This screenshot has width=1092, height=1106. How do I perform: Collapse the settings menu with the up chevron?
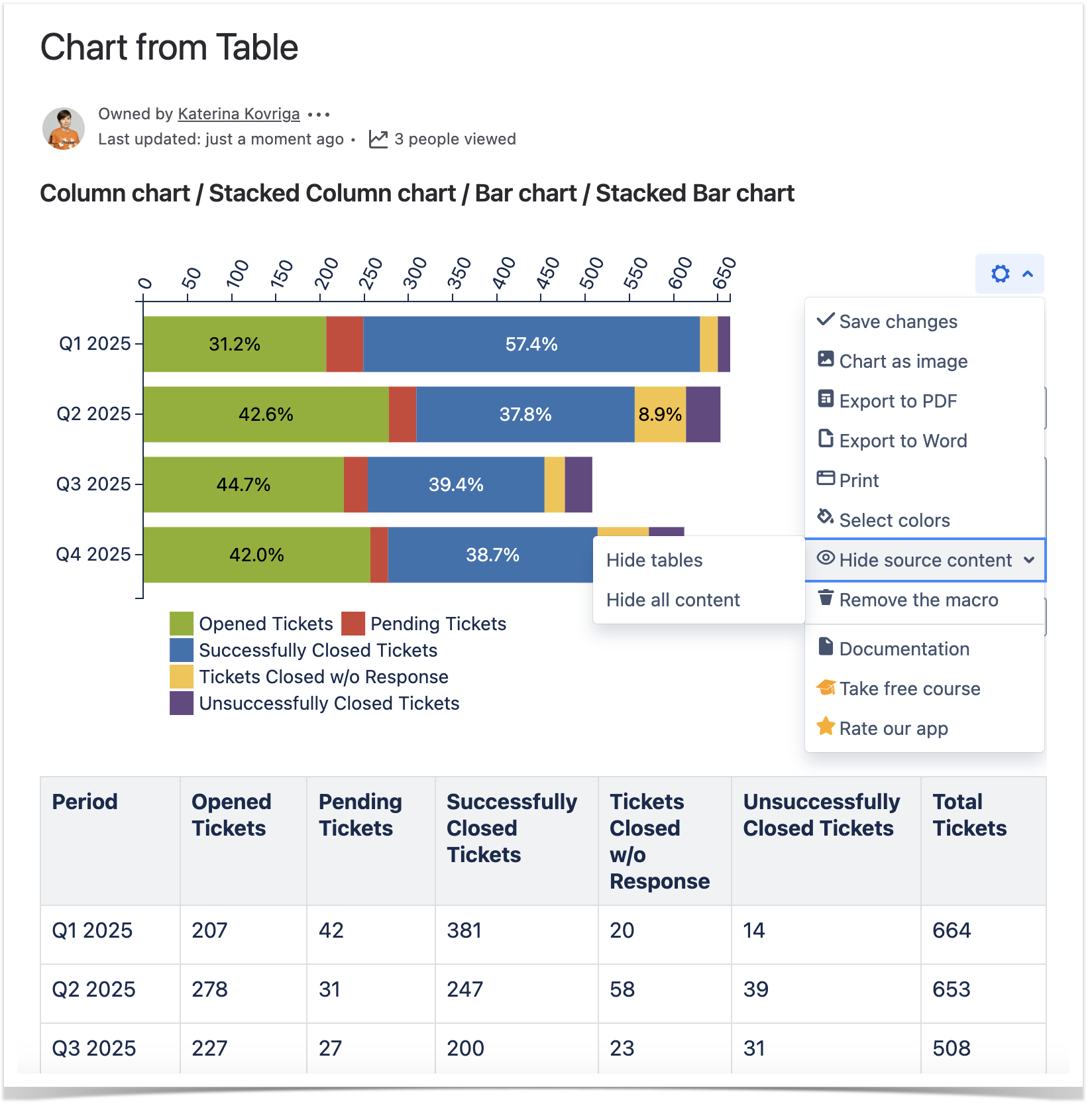(1028, 274)
